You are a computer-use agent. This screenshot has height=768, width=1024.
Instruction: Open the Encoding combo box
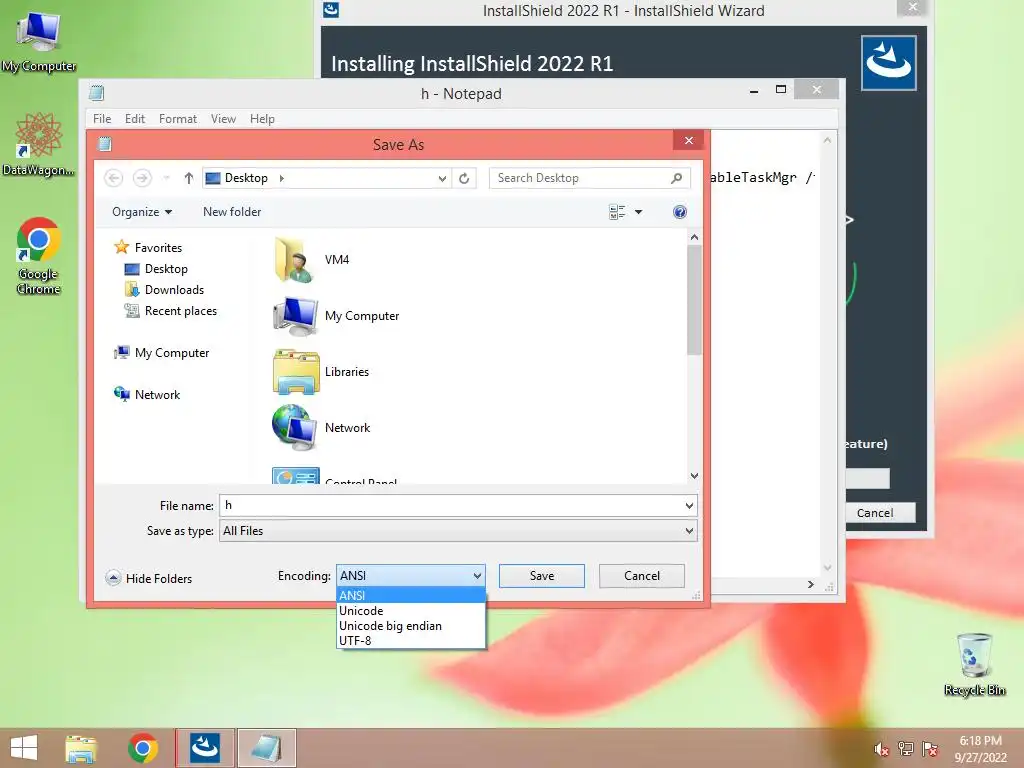(411, 575)
